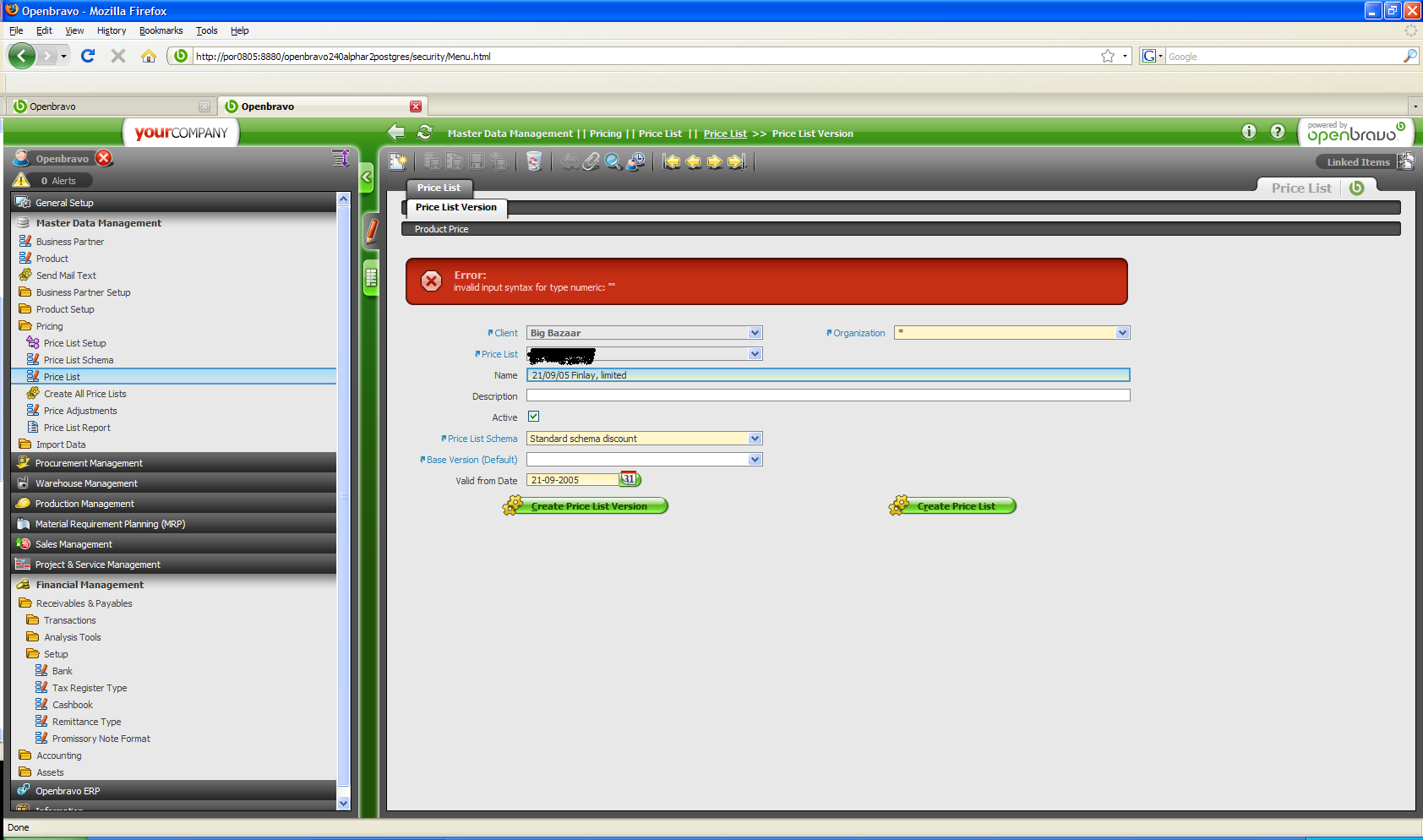Image resolution: width=1423 pixels, height=840 pixels.
Task: Click the Linked Items button
Action: 1357,162
